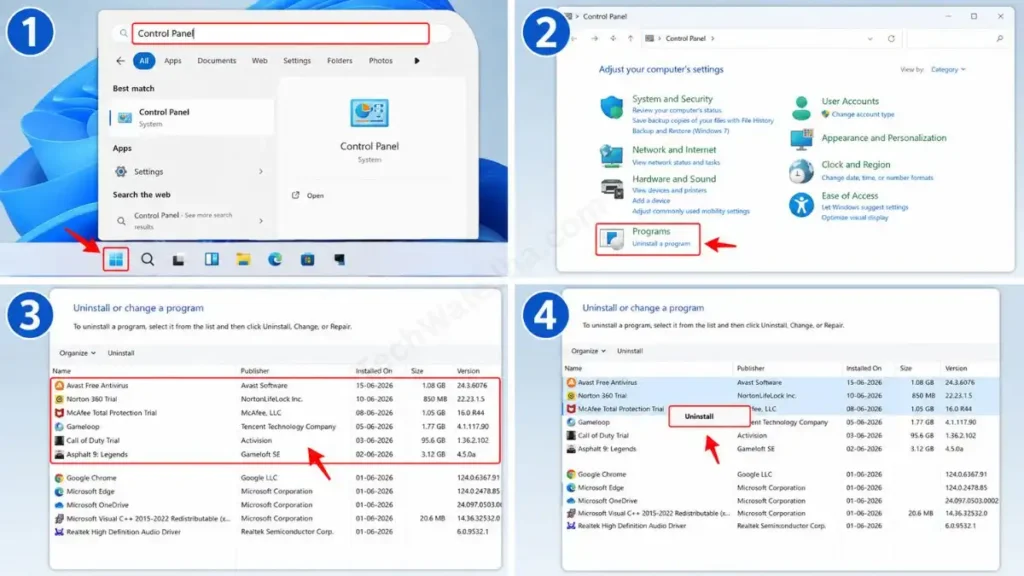Click the Appearance and Personalization monitor icon

(x=801, y=139)
